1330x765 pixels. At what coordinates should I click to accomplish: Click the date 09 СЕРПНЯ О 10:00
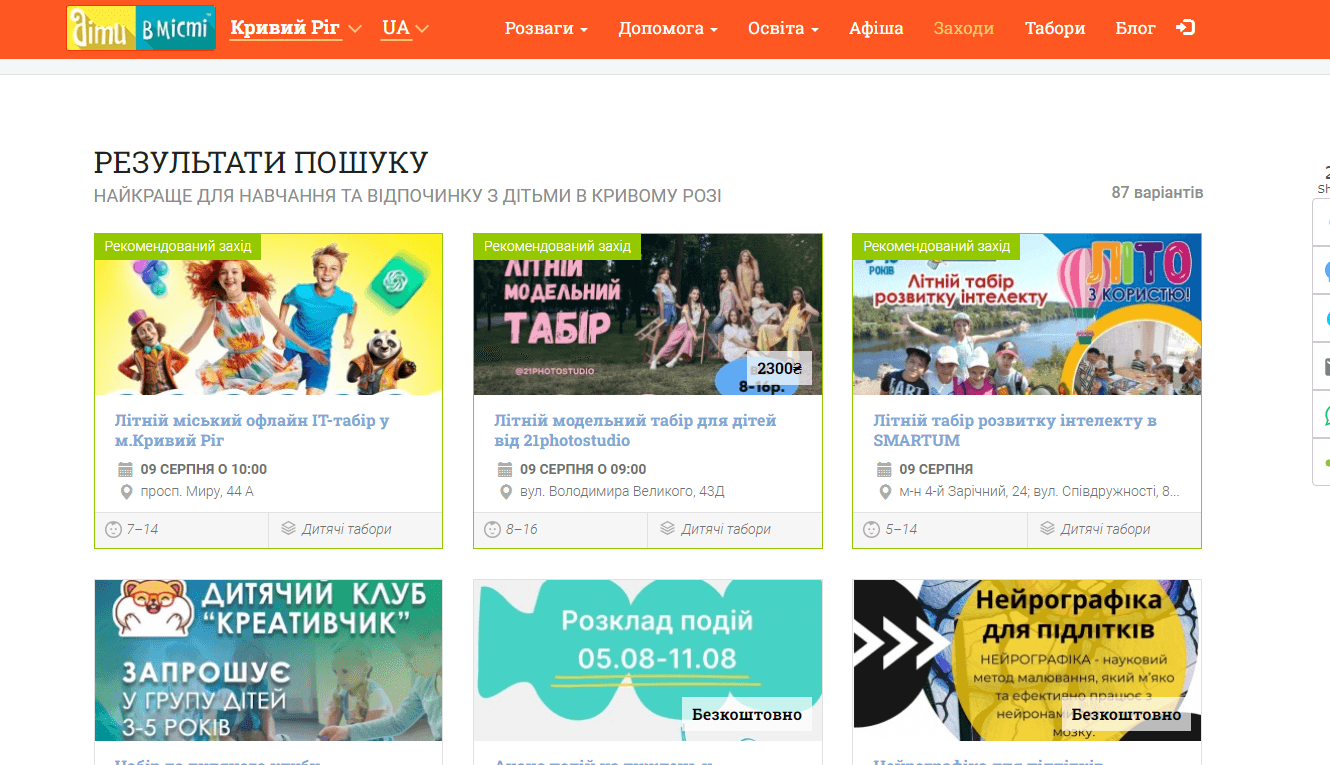(204, 469)
